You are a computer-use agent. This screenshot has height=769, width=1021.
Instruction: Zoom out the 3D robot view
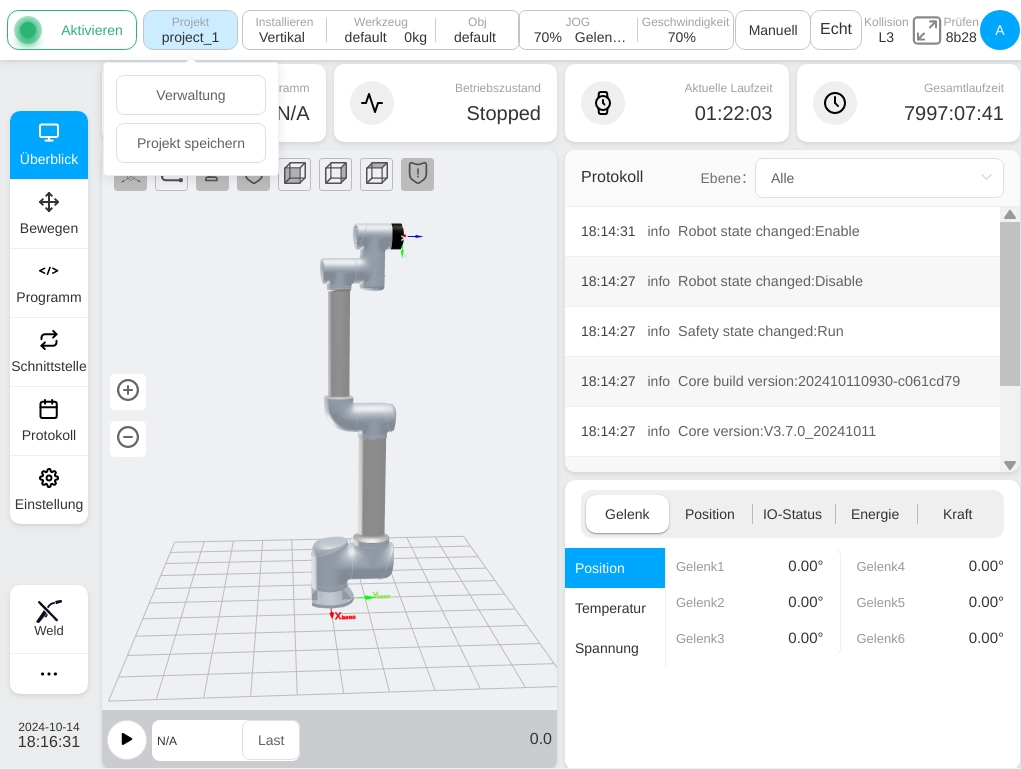[128, 437]
